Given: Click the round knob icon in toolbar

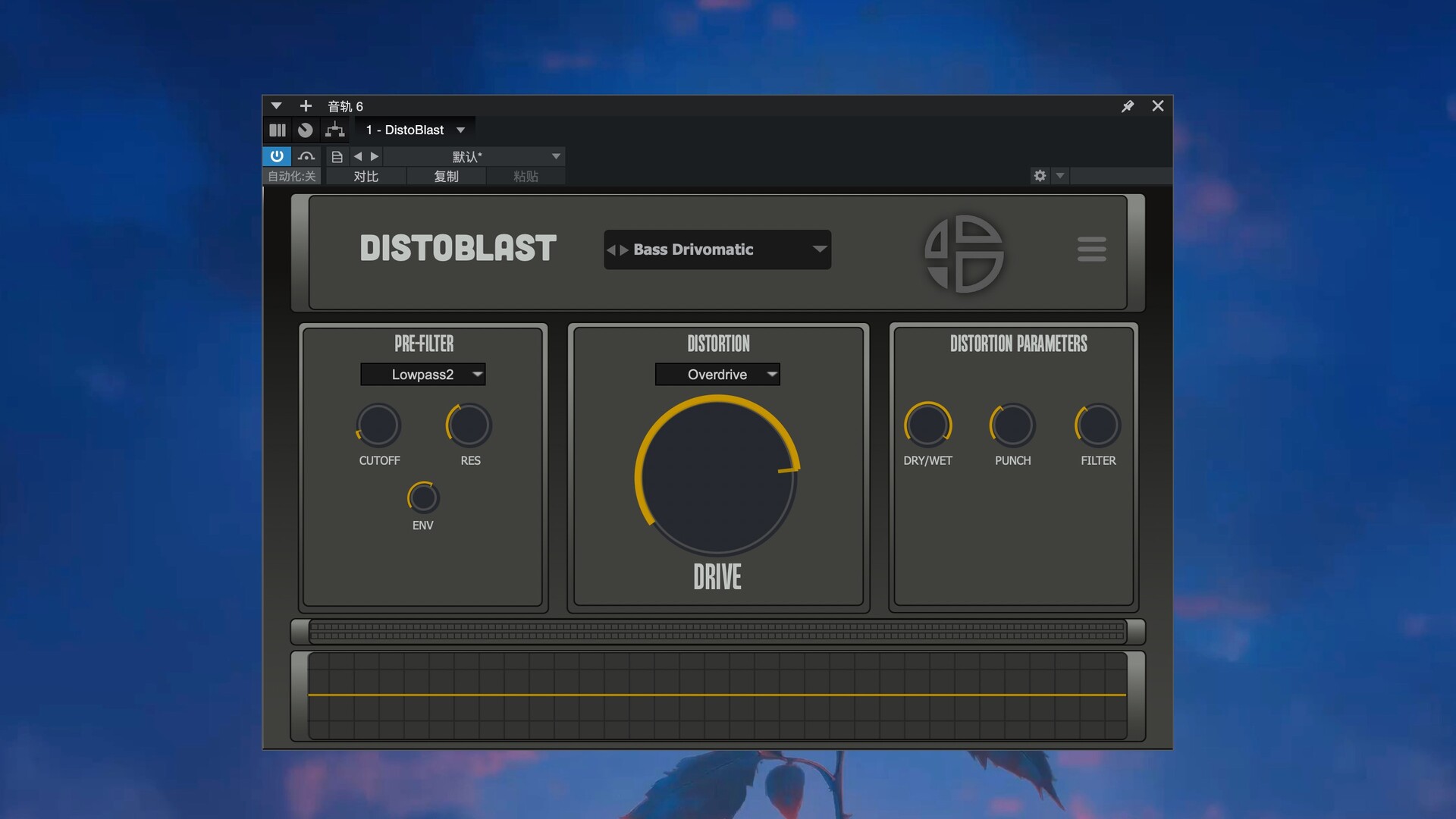Looking at the screenshot, I should pos(305,130).
